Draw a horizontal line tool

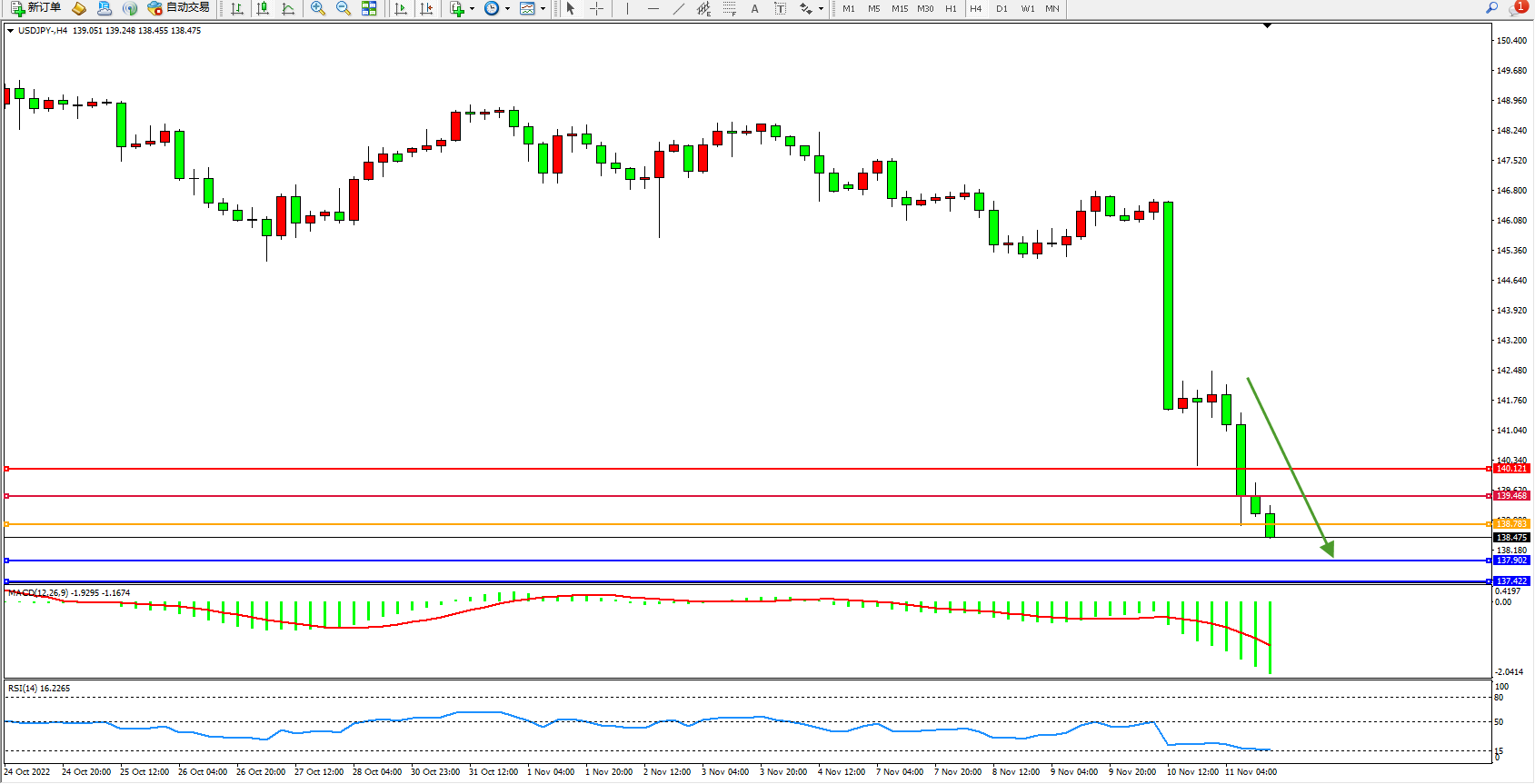653,8
